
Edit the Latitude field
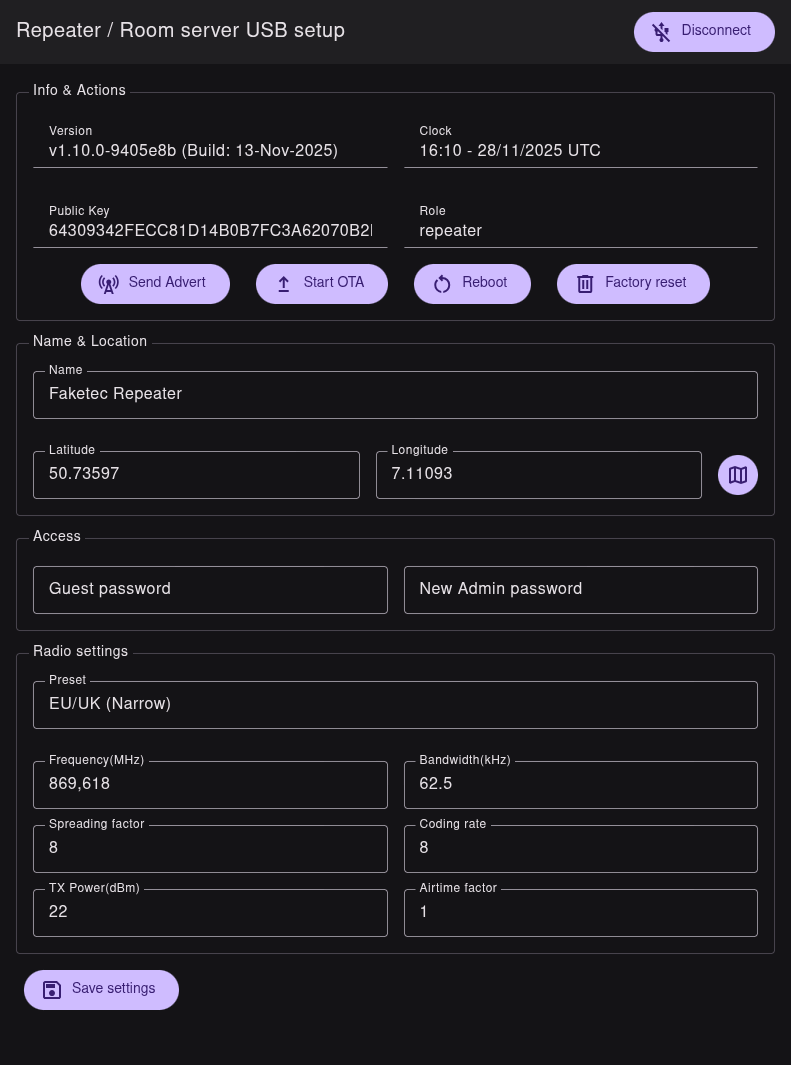point(196,474)
